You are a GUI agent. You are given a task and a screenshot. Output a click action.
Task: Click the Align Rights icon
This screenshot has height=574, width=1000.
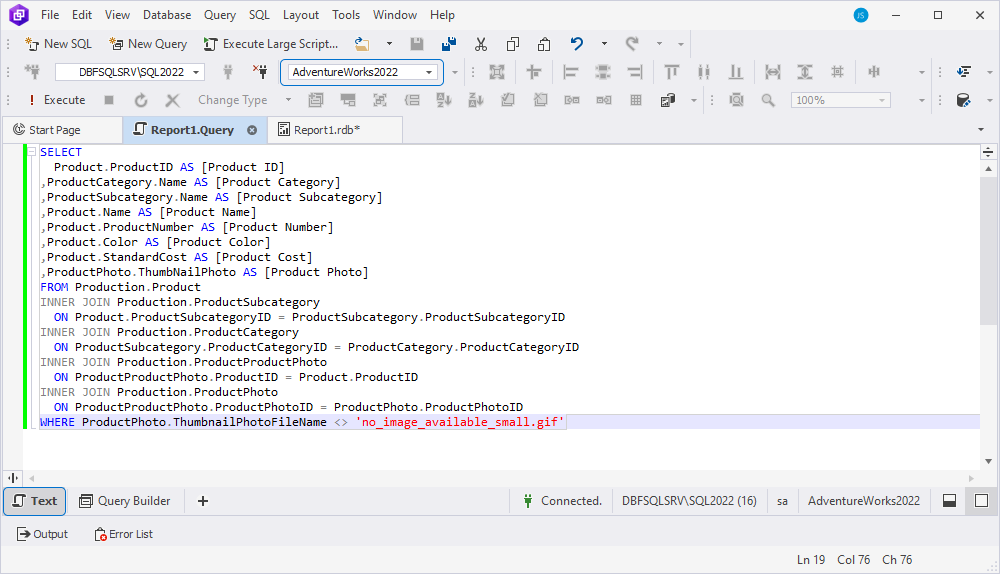click(x=635, y=72)
